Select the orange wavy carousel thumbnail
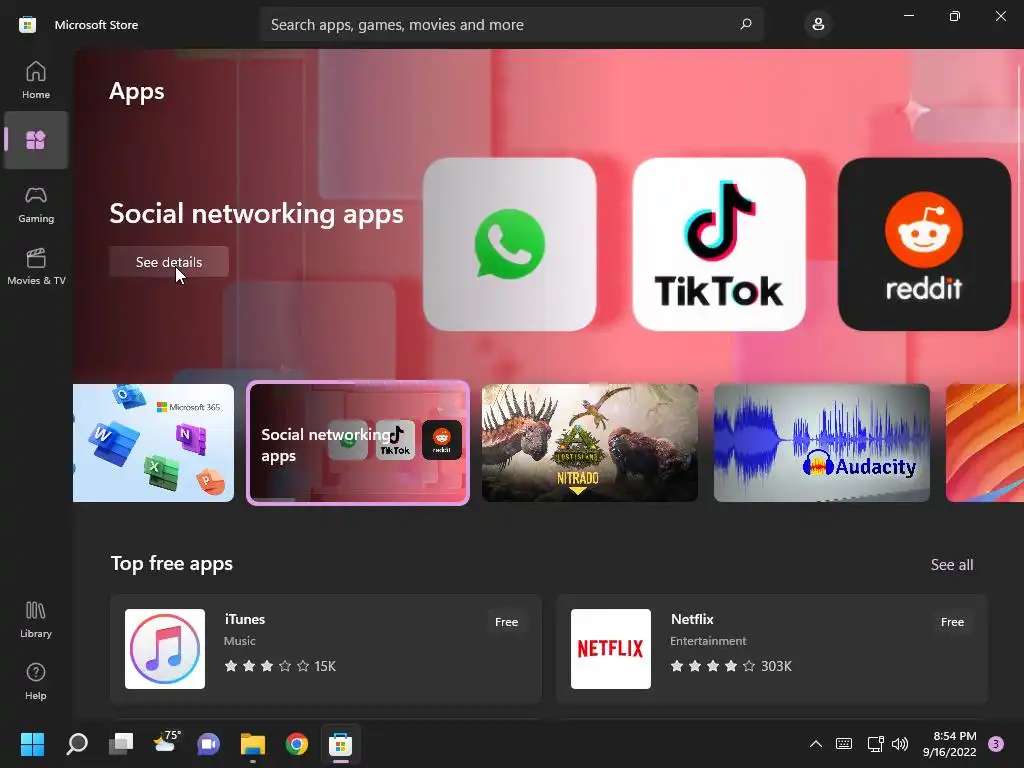The image size is (1024, 768). coord(985,443)
